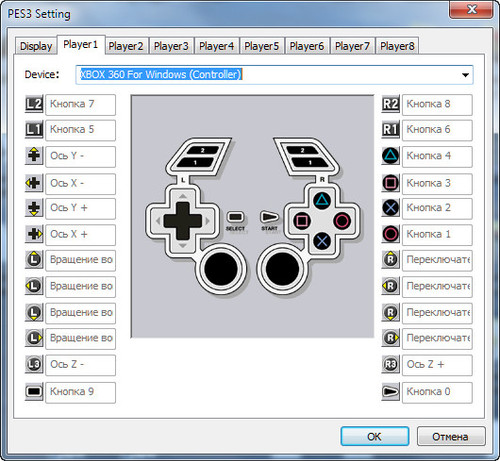Click the L1 shoulder icon
The image size is (500, 461).
click(34, 129)
